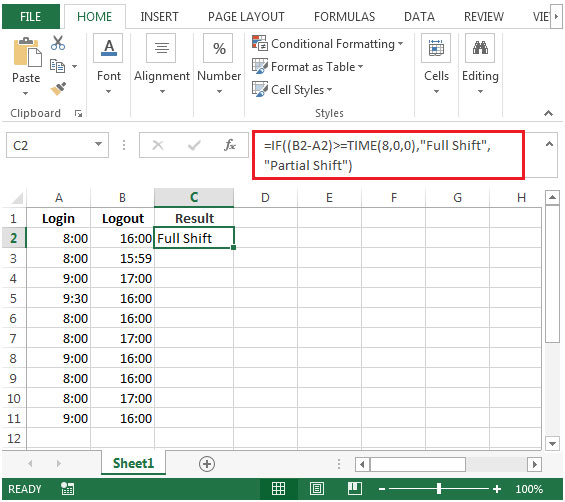Toggle Page Break Preview view button
Image resolution: width=565 pixels, height=502 pixels.
[x=355, y=489]
